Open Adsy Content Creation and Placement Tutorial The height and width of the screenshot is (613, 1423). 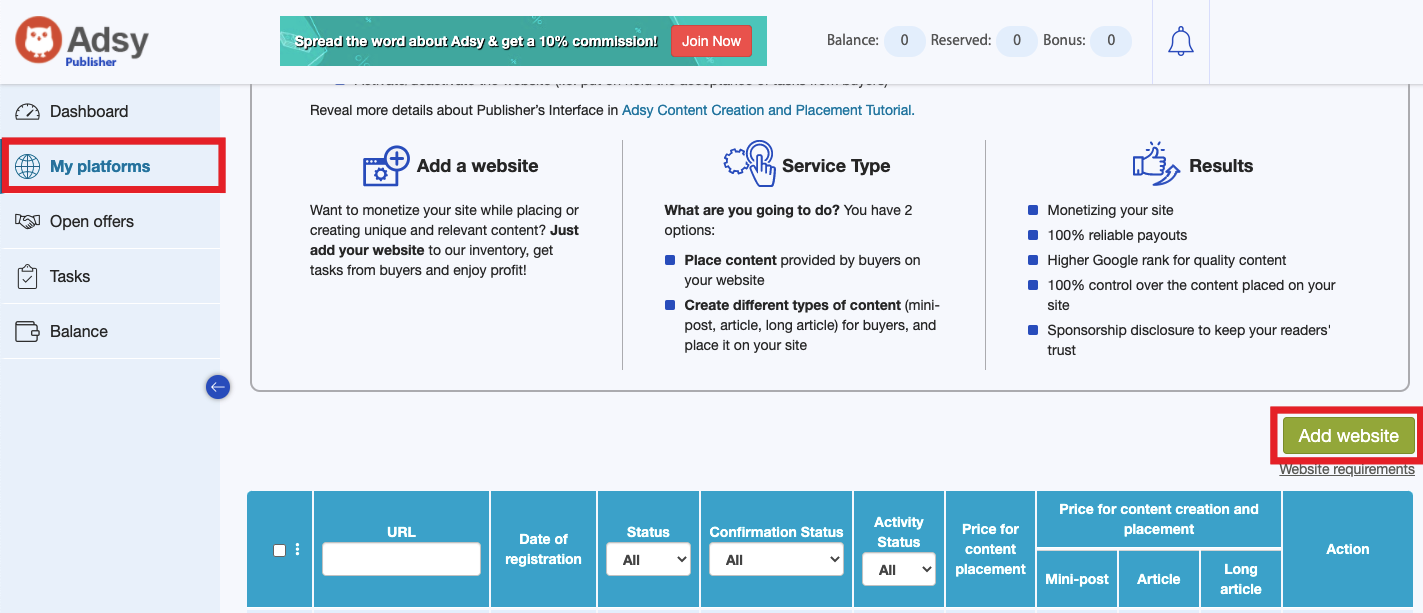(x=767, y=110)
